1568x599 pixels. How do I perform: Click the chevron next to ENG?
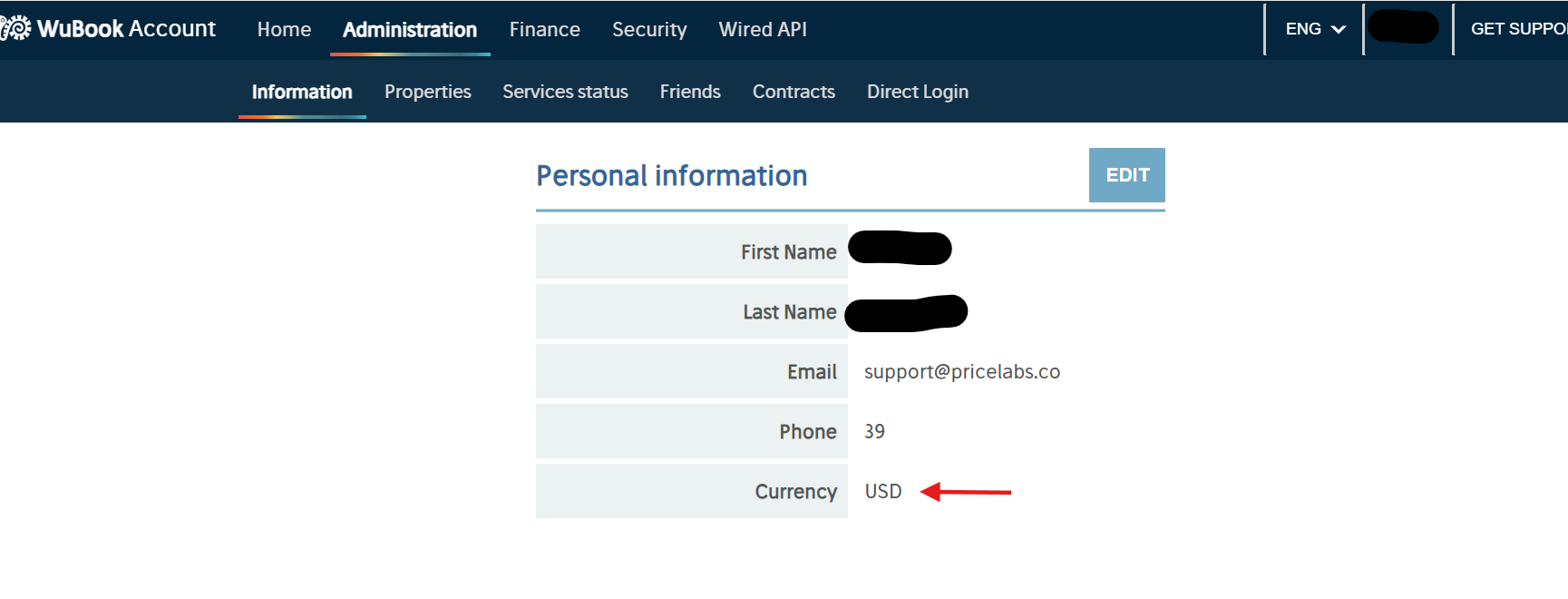(1339, 30)
